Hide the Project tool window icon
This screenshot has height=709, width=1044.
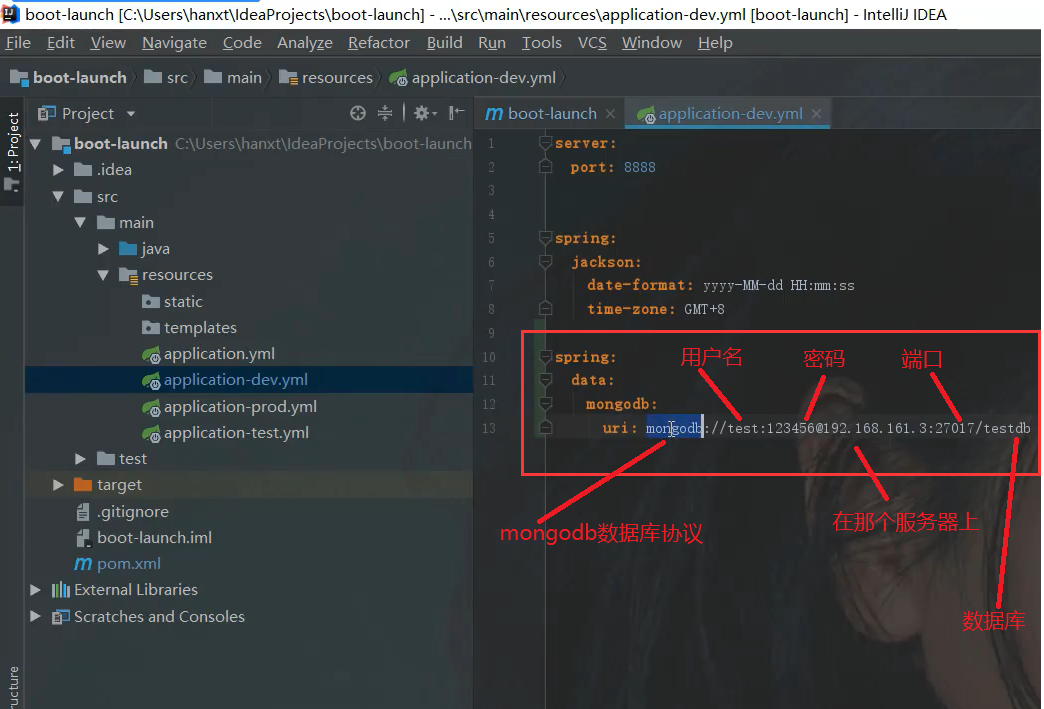tap(456, 113)
